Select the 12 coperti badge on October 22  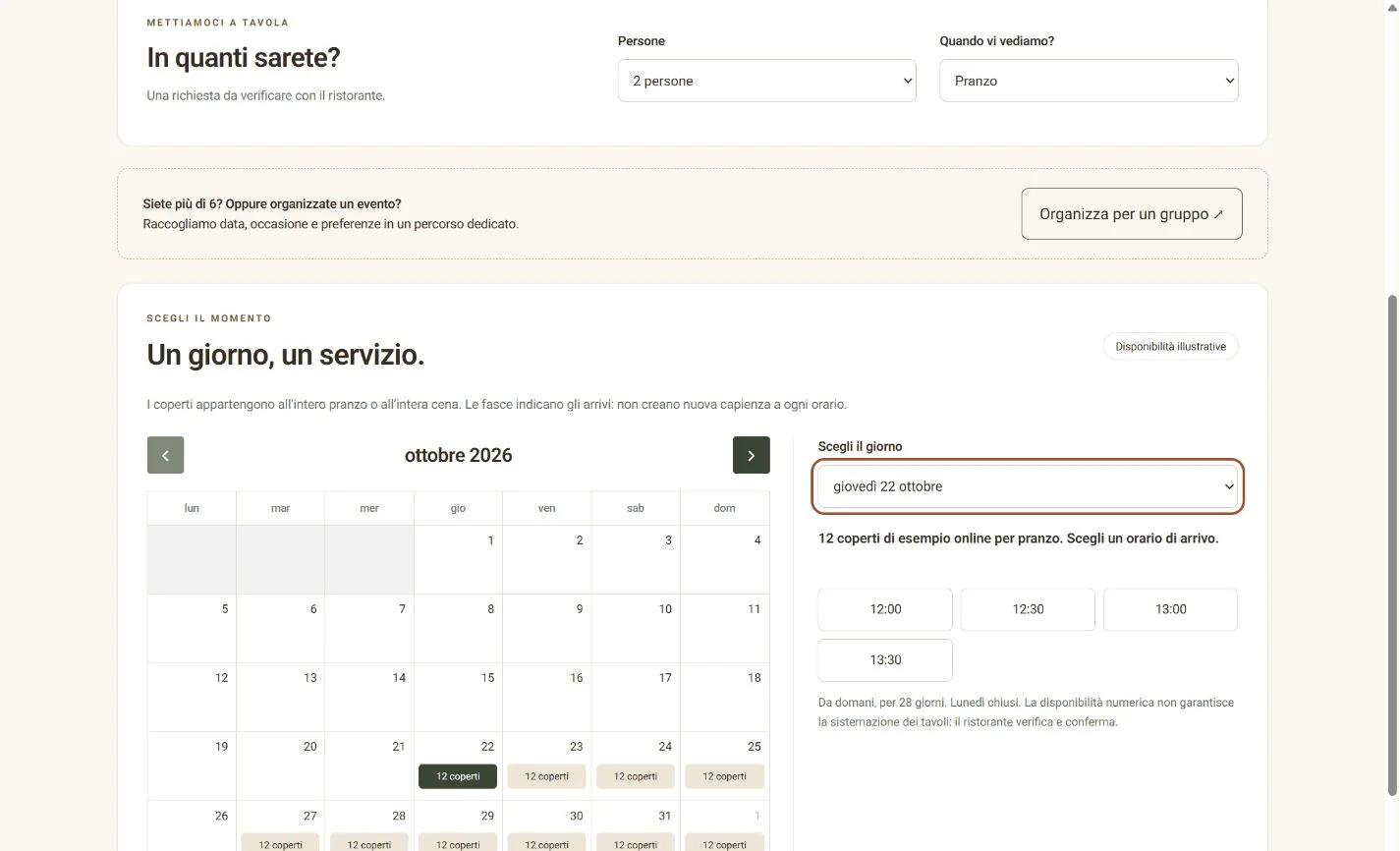[x=458, y=776]
